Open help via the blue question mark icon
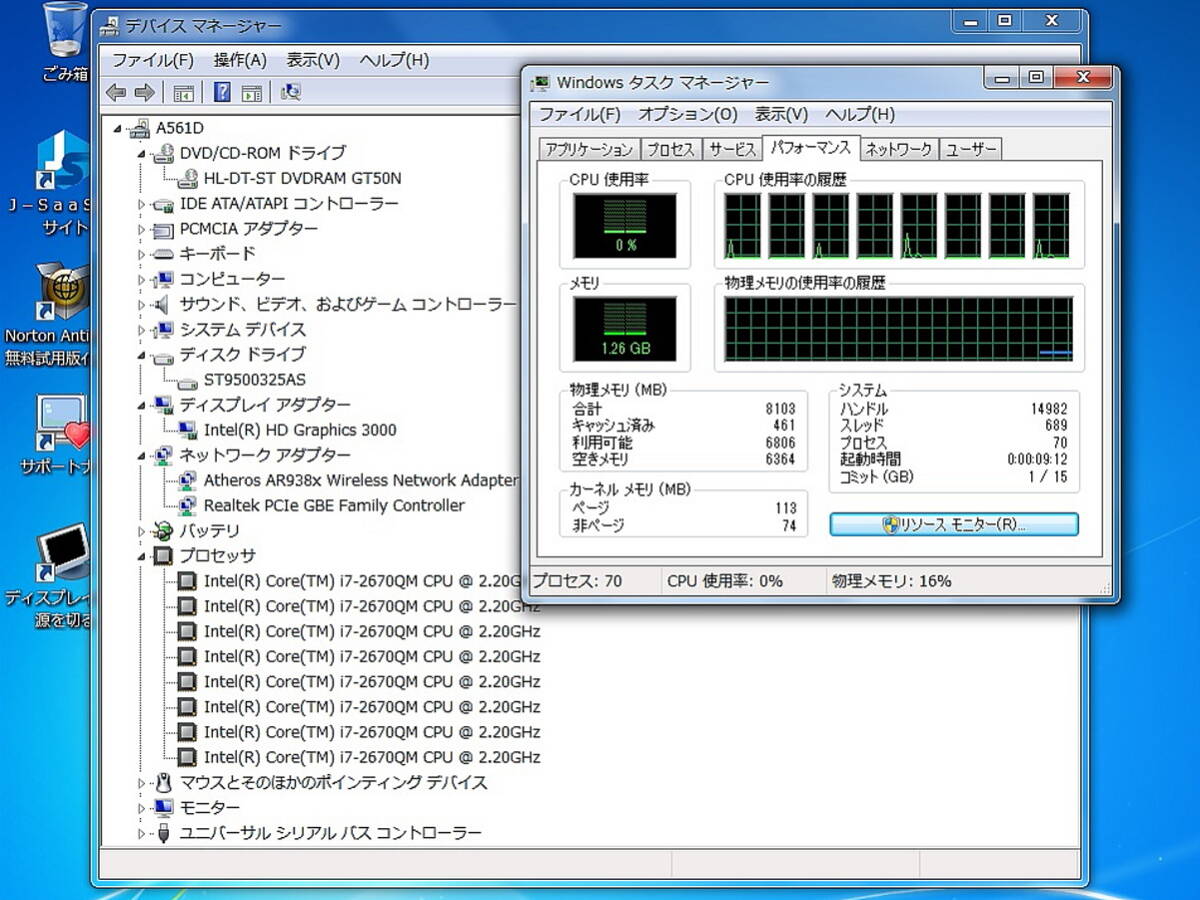Viewport: 1200px width, 900px height. [222, 93]
